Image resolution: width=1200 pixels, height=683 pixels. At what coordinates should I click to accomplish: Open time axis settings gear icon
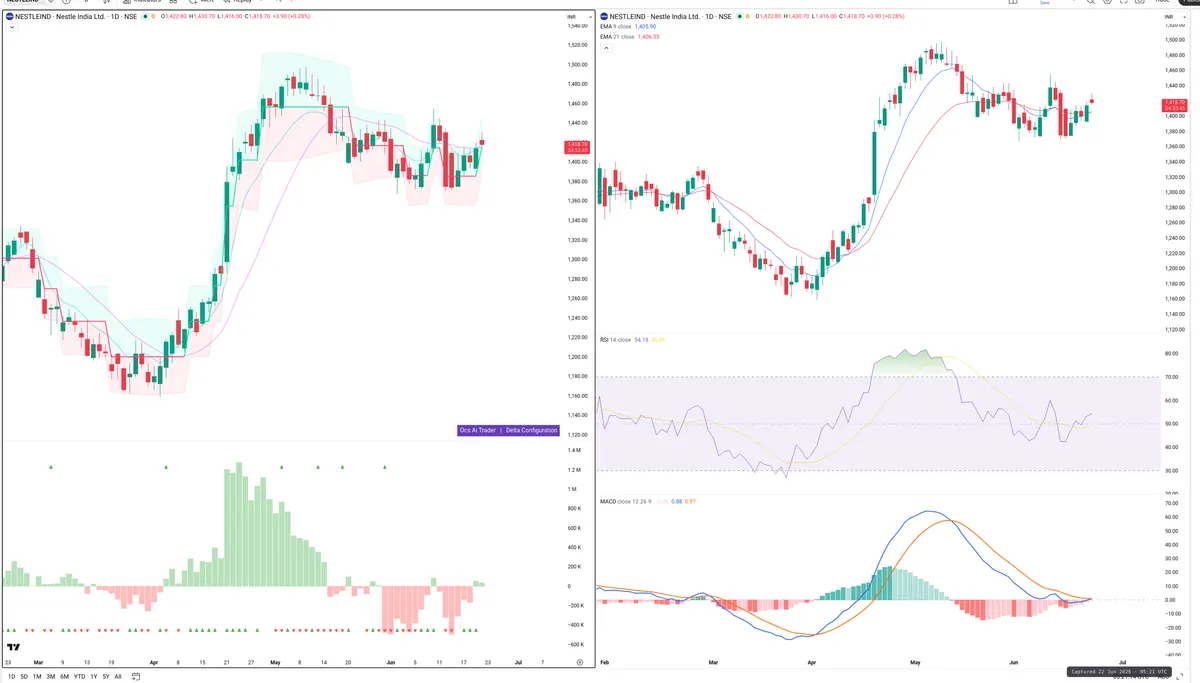coord(579,662)
